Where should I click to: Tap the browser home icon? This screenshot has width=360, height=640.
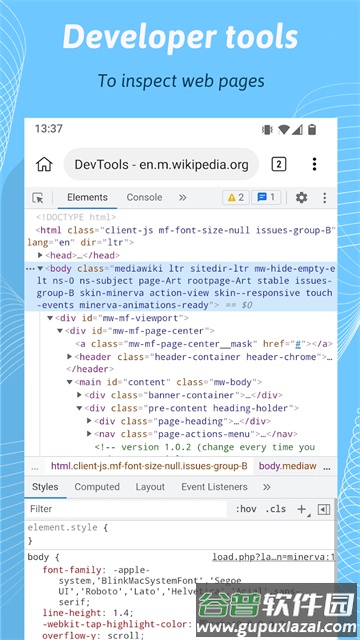44,164
